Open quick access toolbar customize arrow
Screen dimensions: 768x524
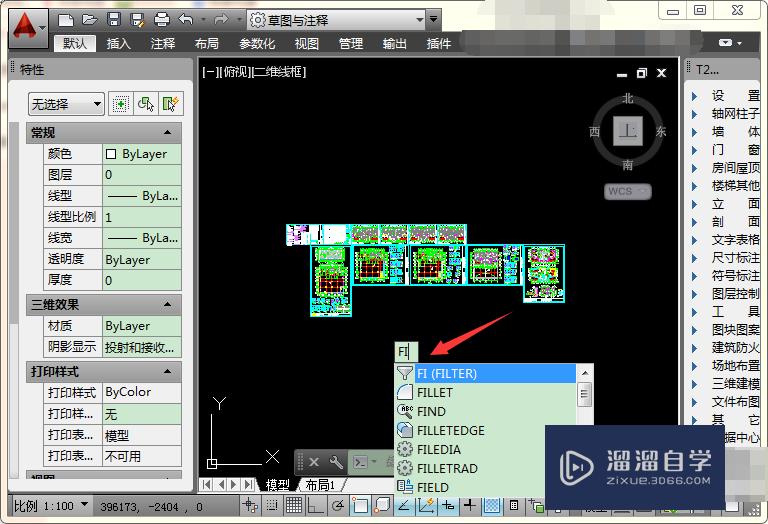click(434, 20)
